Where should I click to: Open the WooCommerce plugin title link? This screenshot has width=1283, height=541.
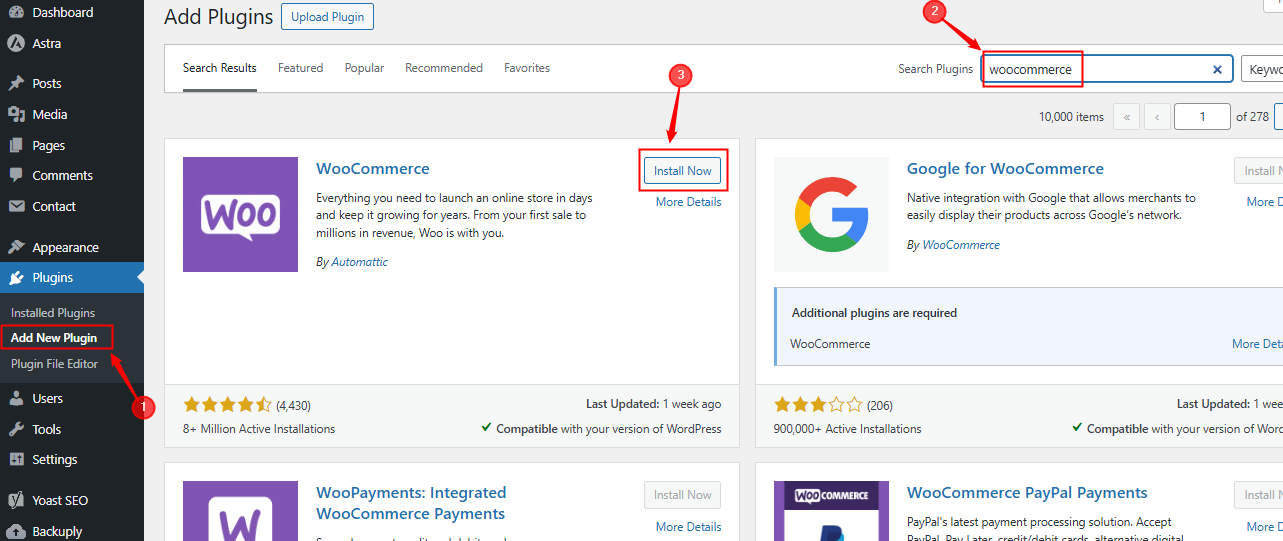point(373,169)
